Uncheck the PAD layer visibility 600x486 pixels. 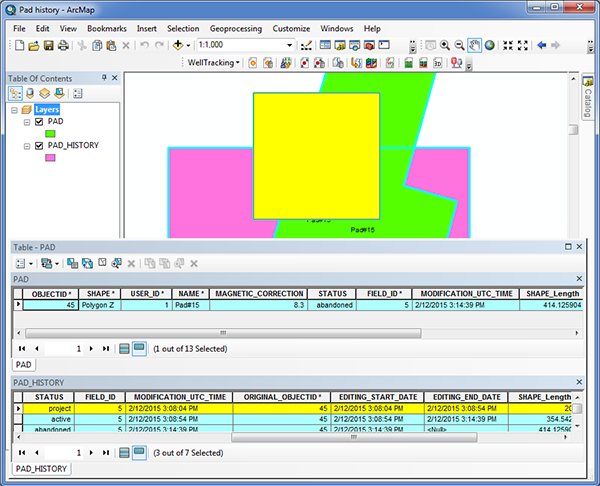tap(39, 122)
